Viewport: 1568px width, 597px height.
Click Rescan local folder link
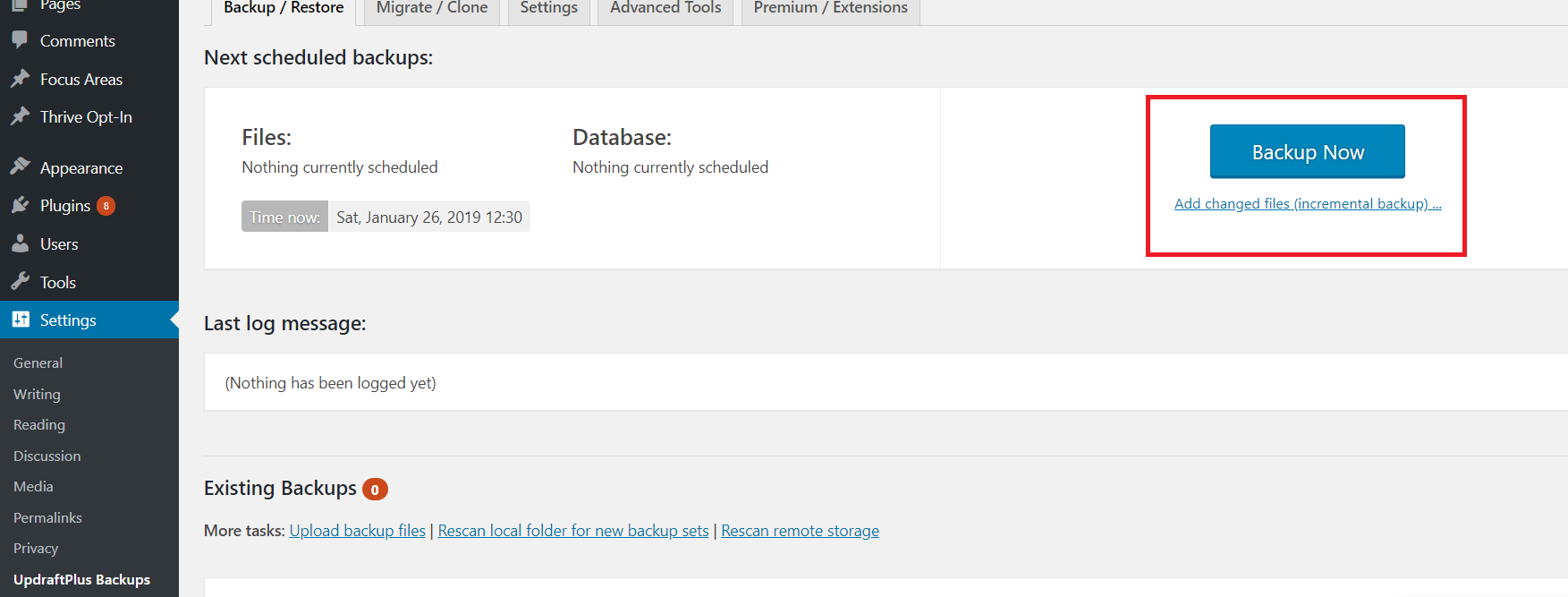click(x=573, y=531)
